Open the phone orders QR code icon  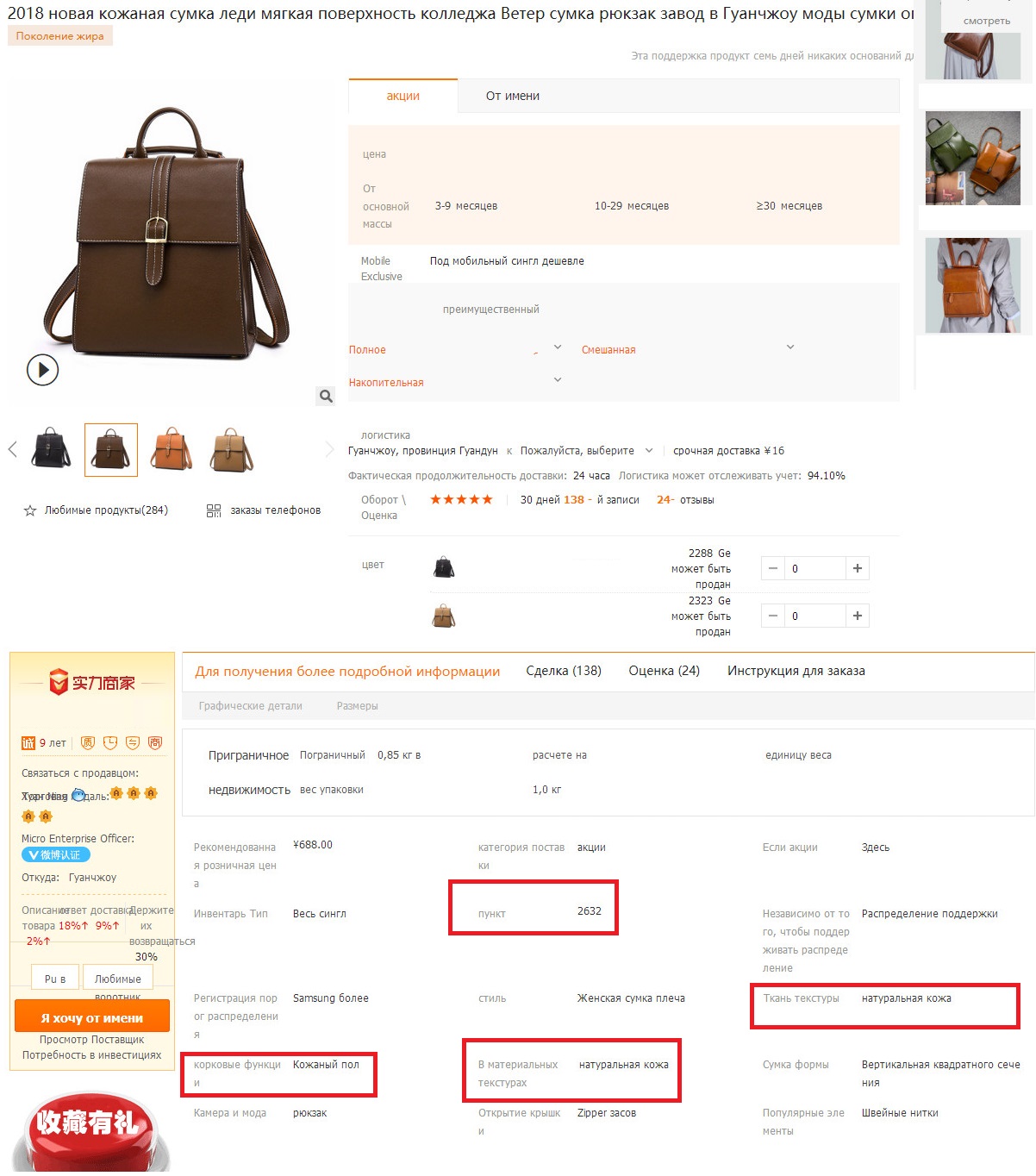click(x=214, y=510)
